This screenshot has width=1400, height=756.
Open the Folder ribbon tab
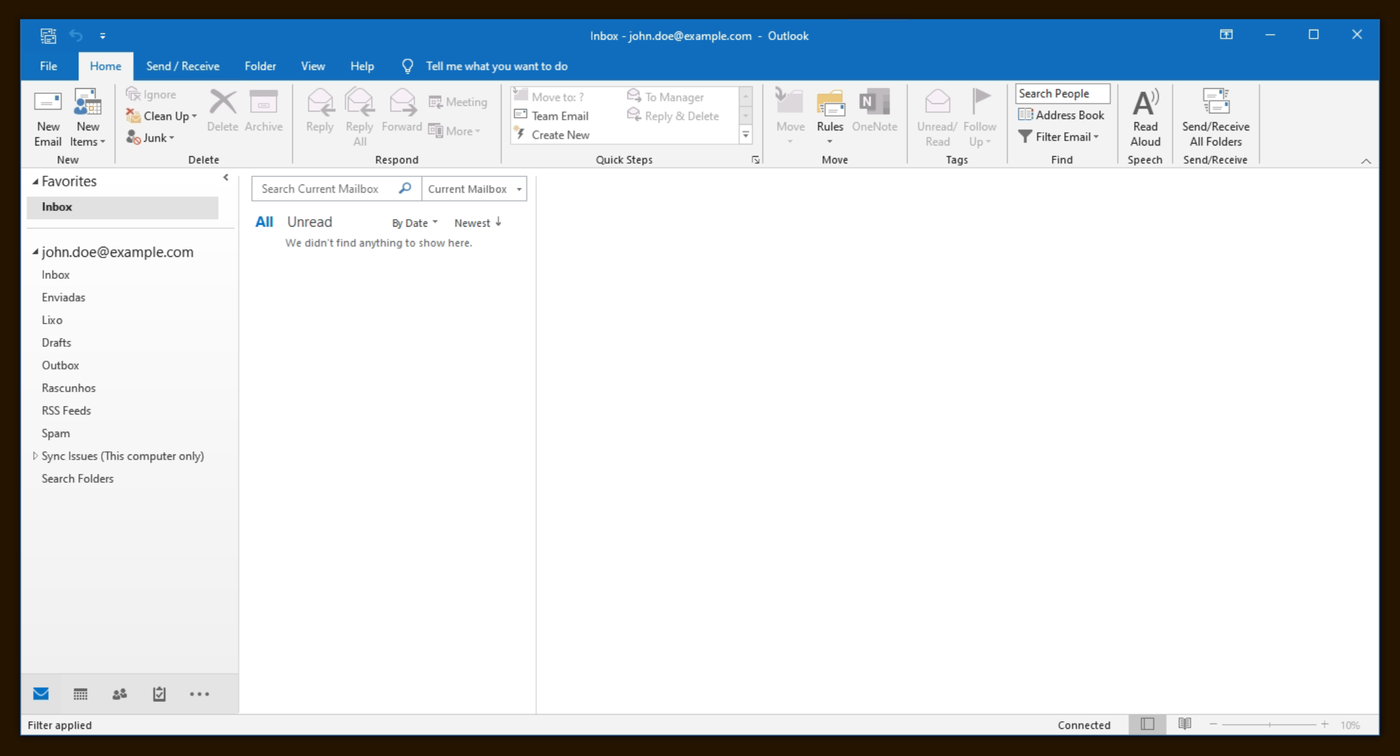pyautogui.click(x=260, y=66)
